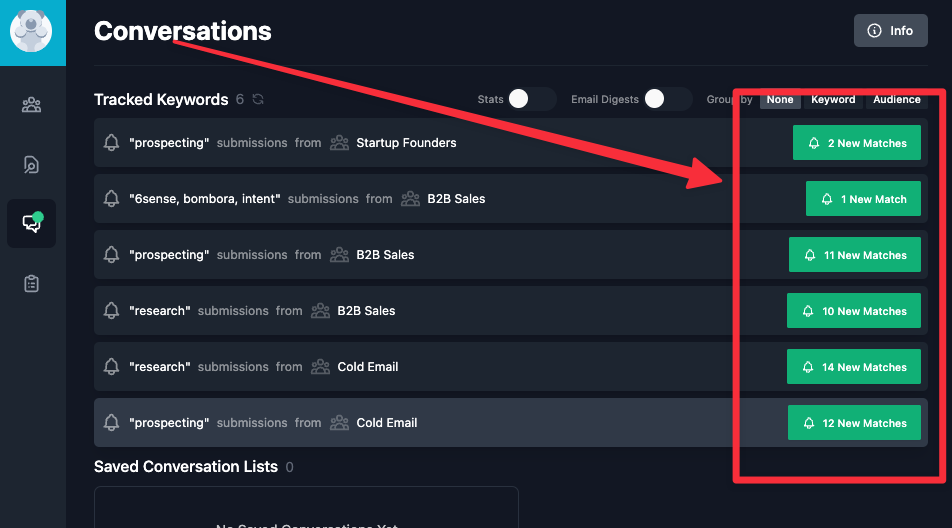Viewport: 952px width, 528px height.
Task: Open the clipboard list sidebar icon
Action: [32, 283]
